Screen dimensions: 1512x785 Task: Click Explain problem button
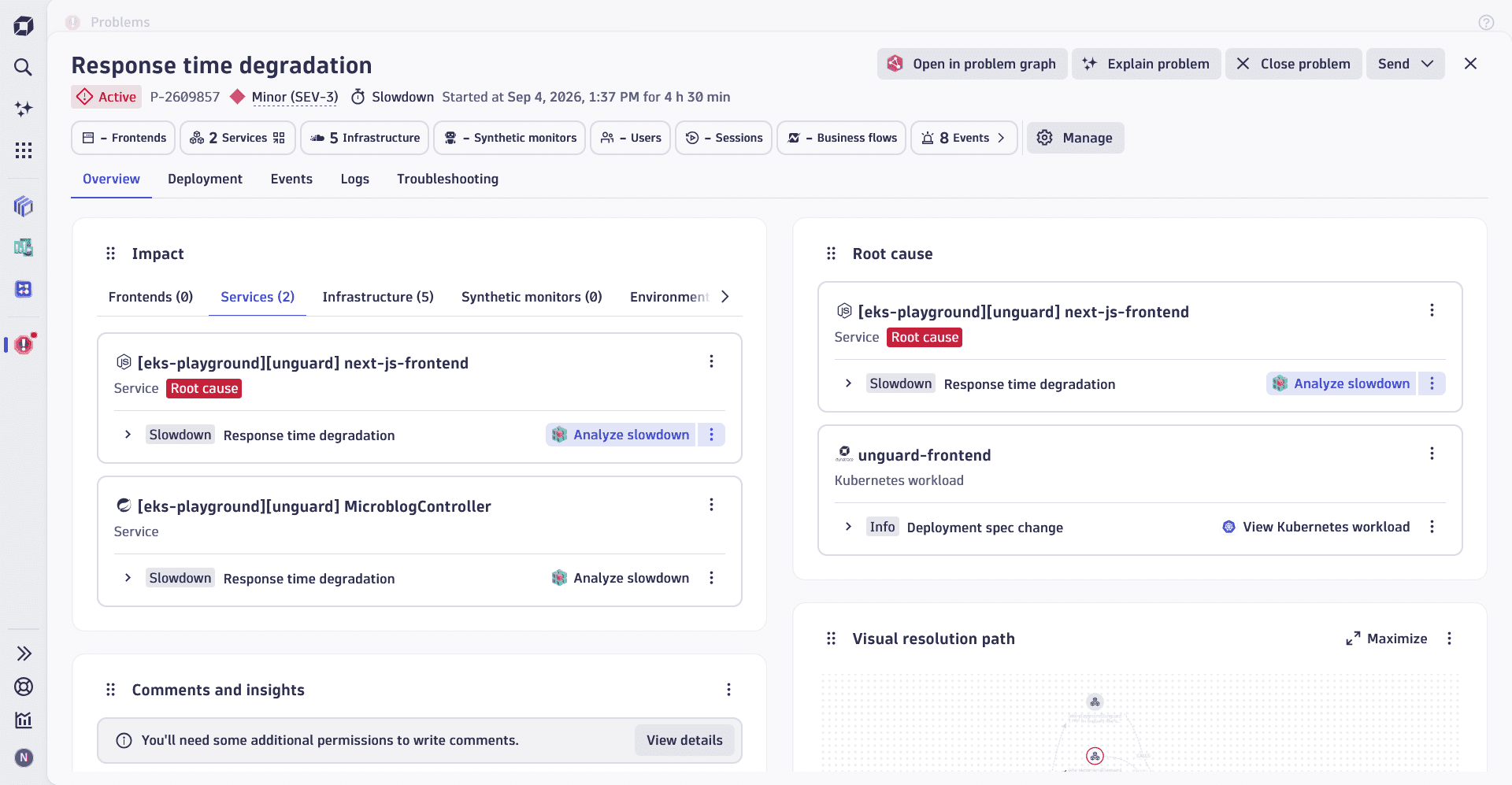tap(1146, 64)
